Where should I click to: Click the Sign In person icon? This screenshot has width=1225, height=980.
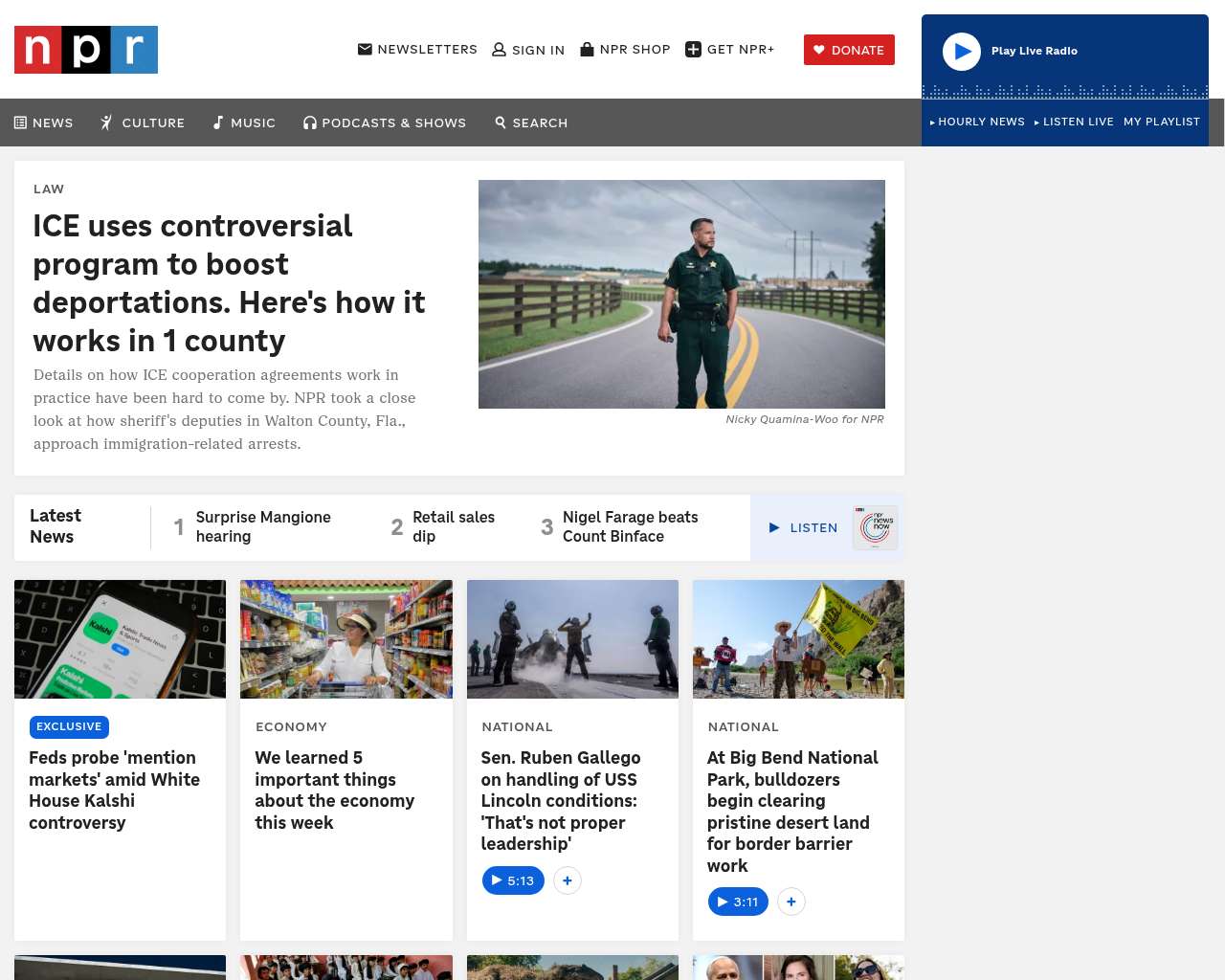point(499,50)
